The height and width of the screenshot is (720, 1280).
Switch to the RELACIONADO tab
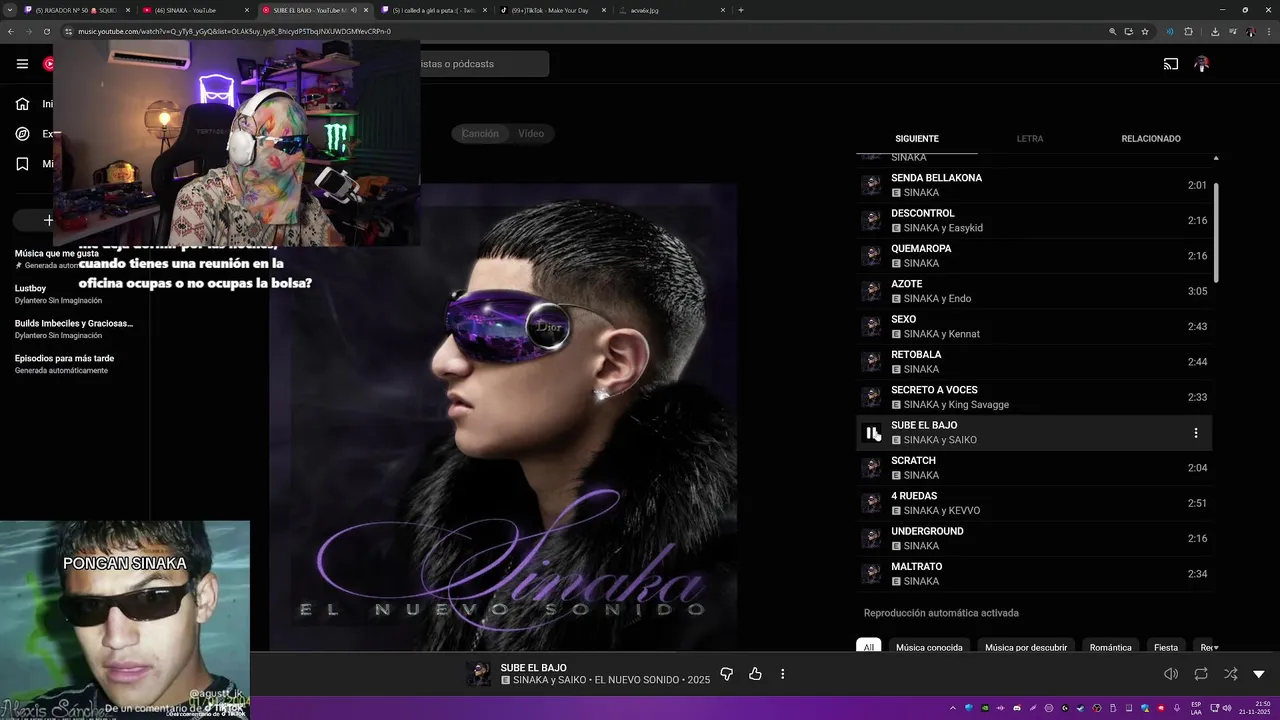tap(1151, 139)
